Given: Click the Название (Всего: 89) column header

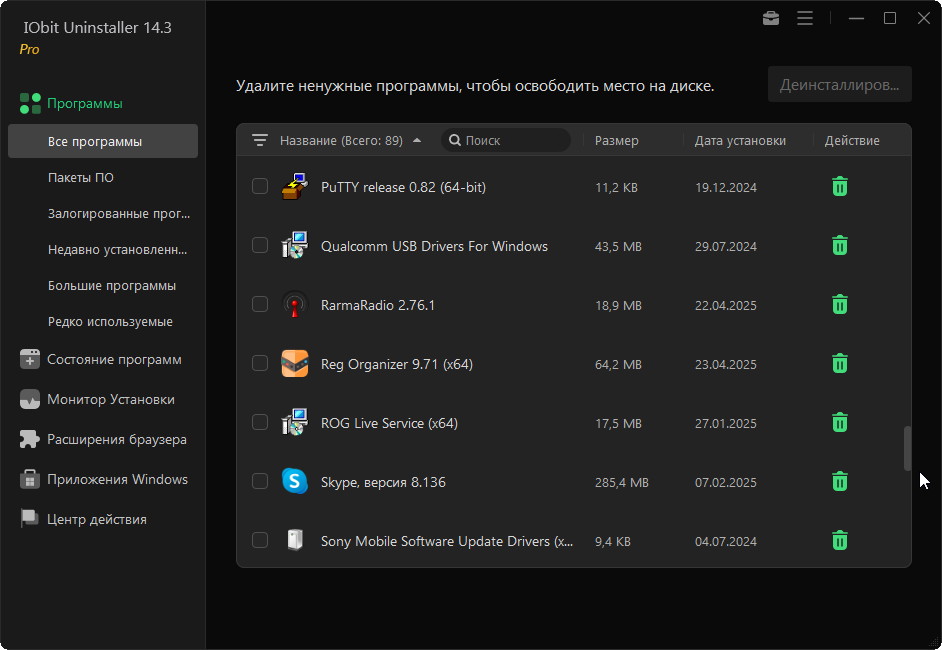Looking at the screenshot, I should pos(341,141).
